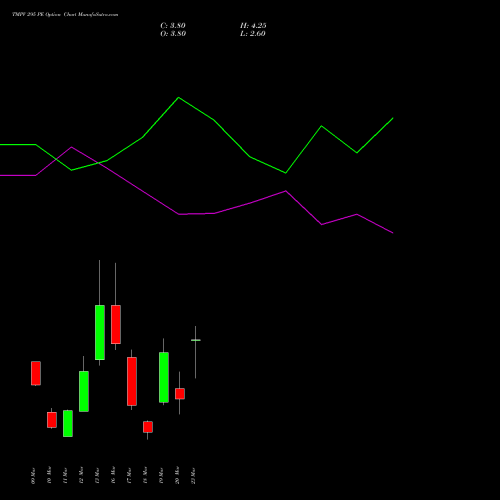Click the peak of the green indicator line
500x500 pixels.
(x=179, y=98)
